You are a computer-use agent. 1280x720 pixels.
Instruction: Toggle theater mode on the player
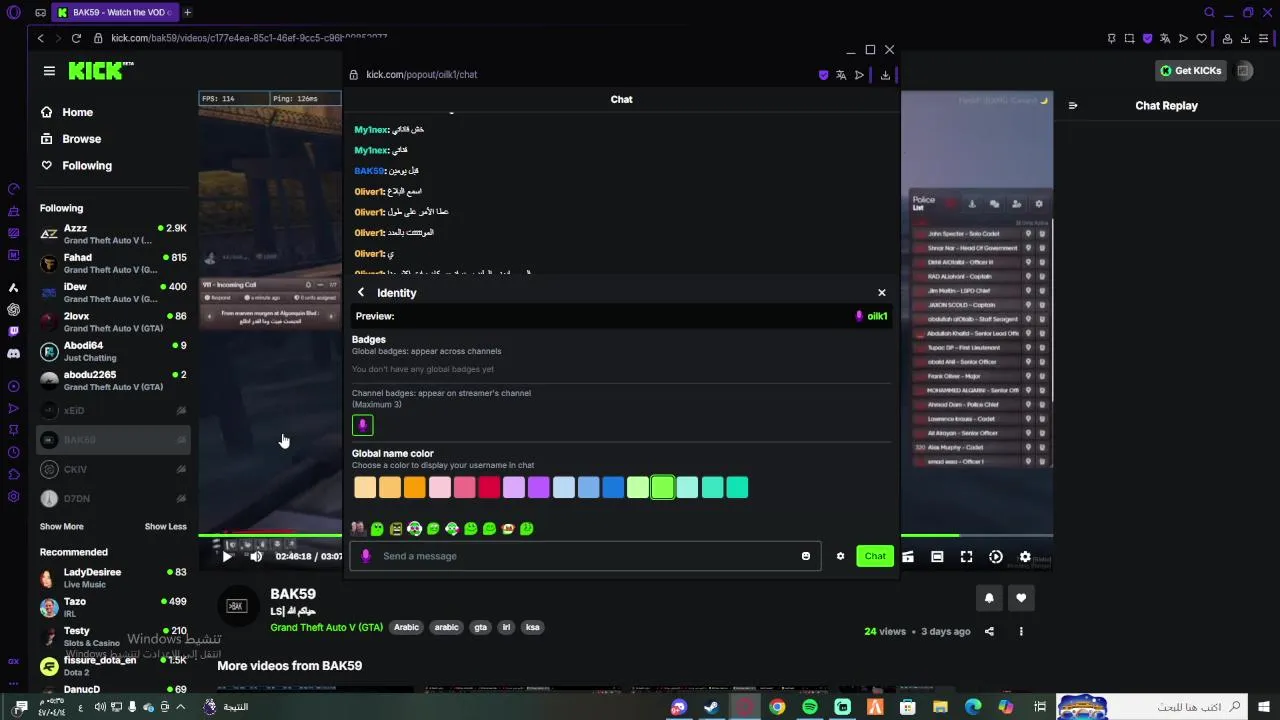click(x=937, y=557)
